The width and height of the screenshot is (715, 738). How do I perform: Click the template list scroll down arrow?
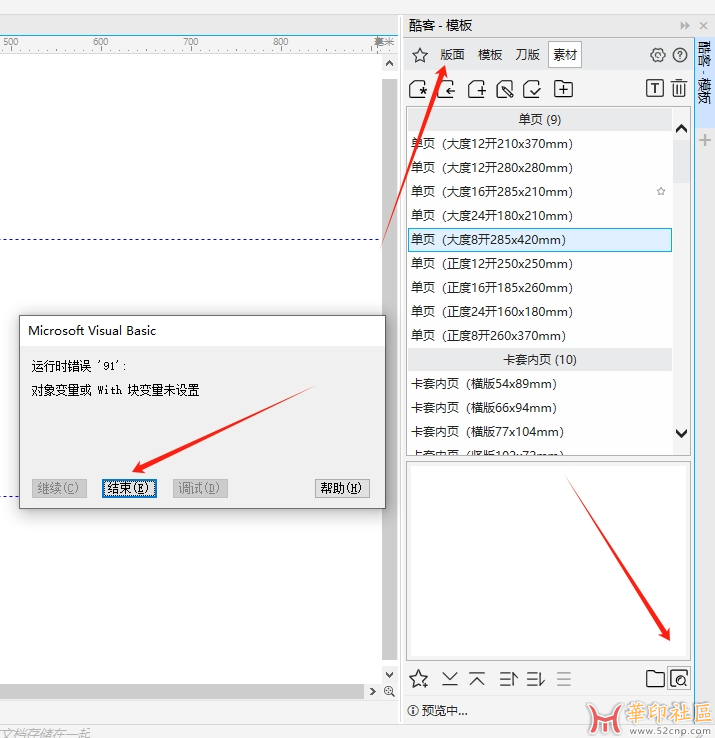681,433
